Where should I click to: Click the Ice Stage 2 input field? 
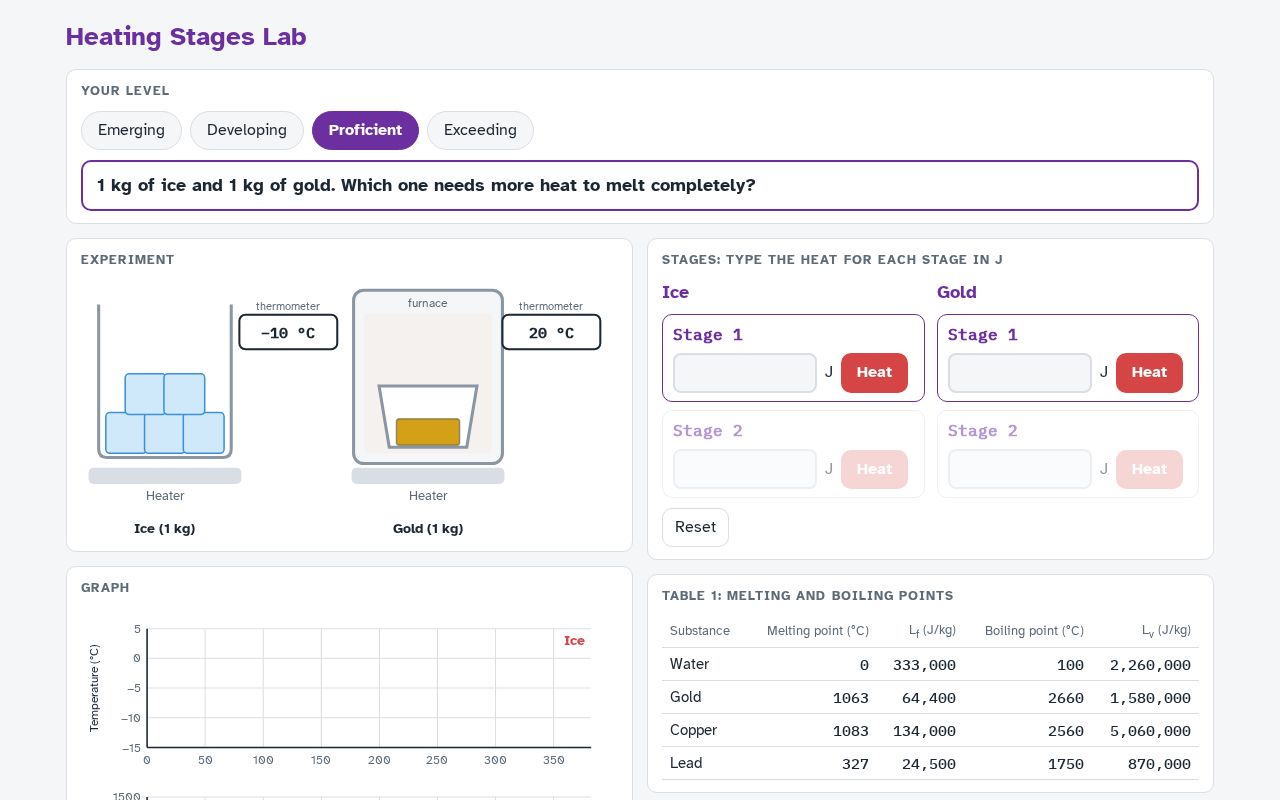point(745,469)
